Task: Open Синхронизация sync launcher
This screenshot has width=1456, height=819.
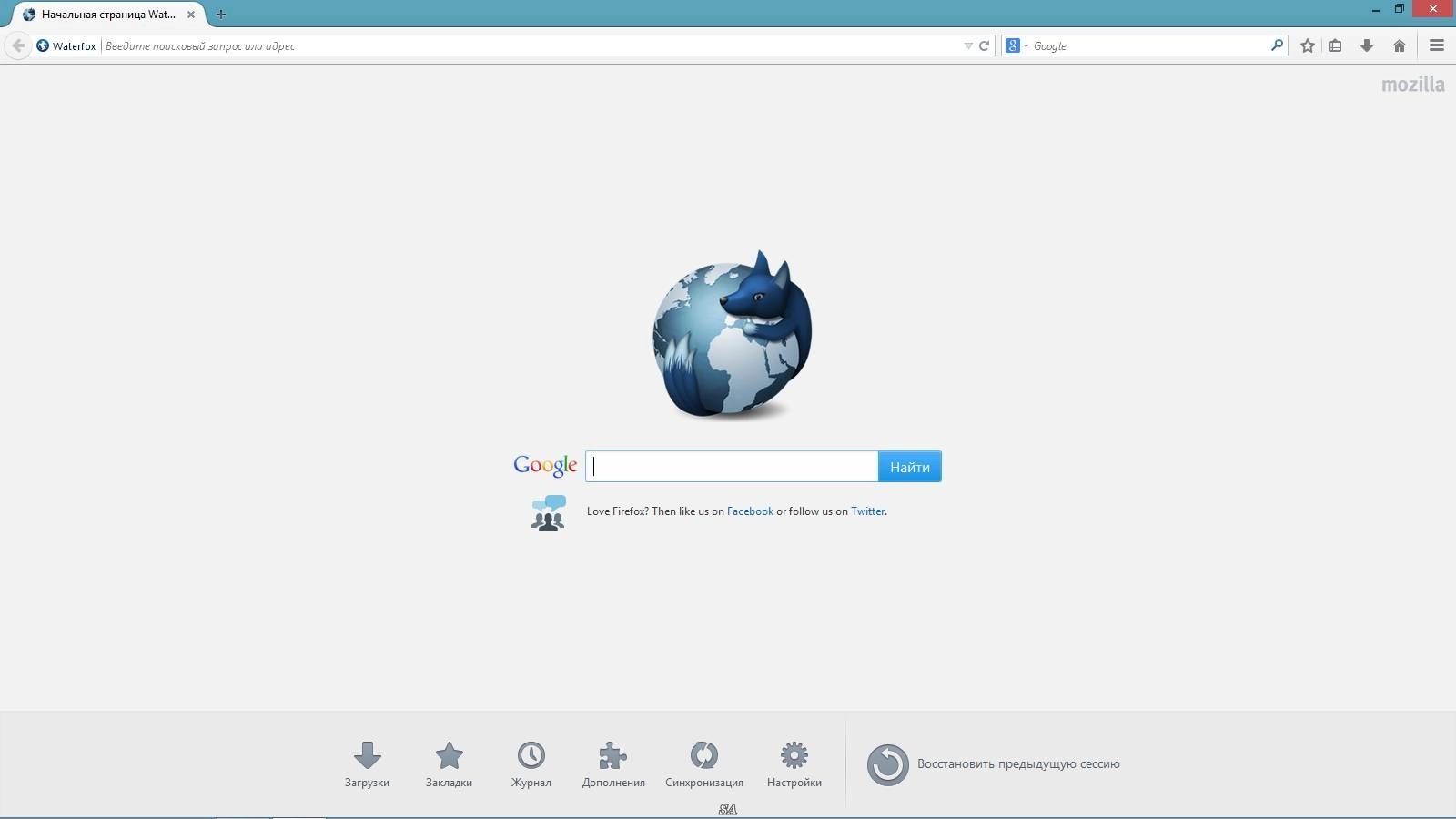Action: tap(704, 764)
